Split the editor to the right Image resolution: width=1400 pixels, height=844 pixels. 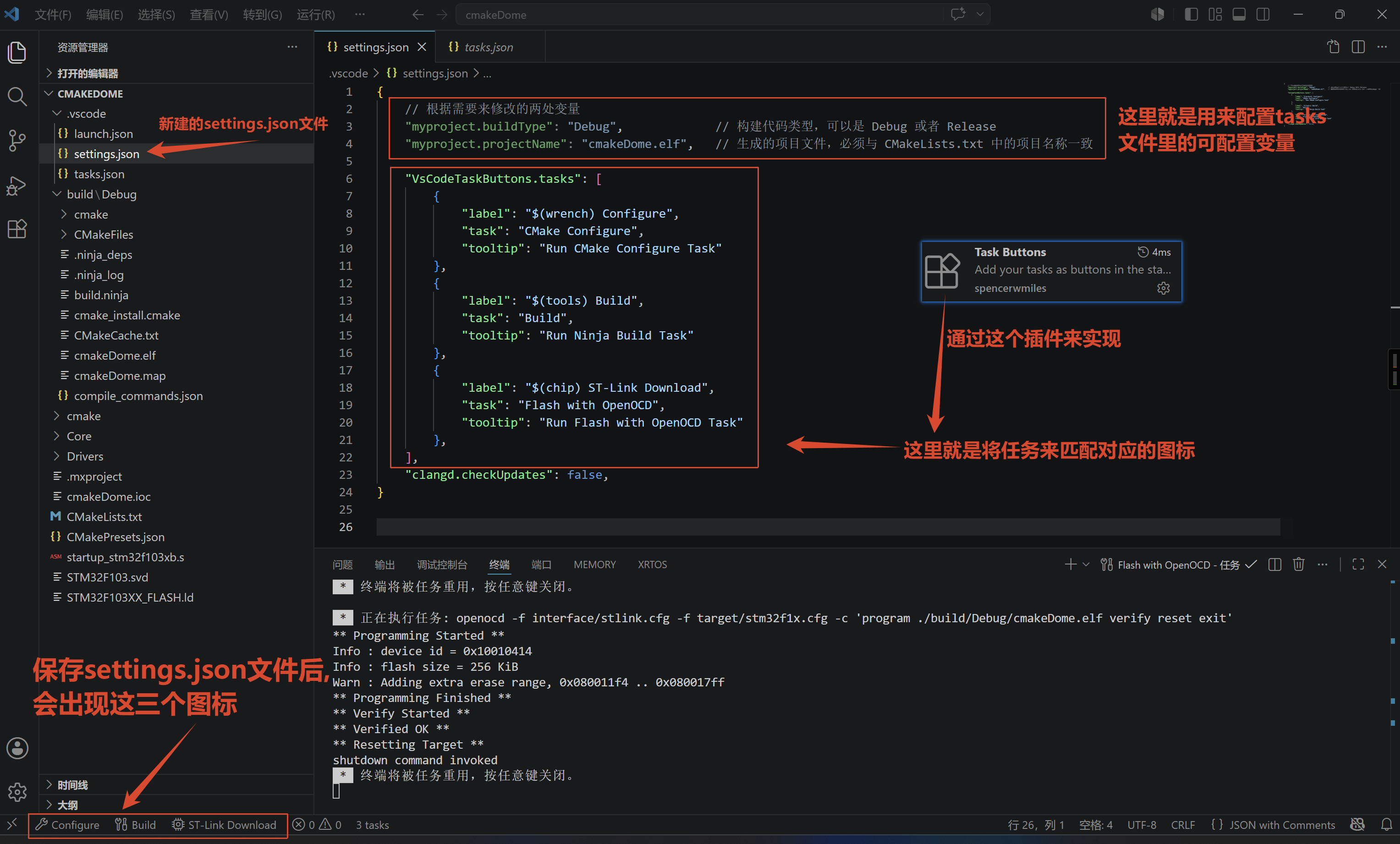pos(1358,47)
